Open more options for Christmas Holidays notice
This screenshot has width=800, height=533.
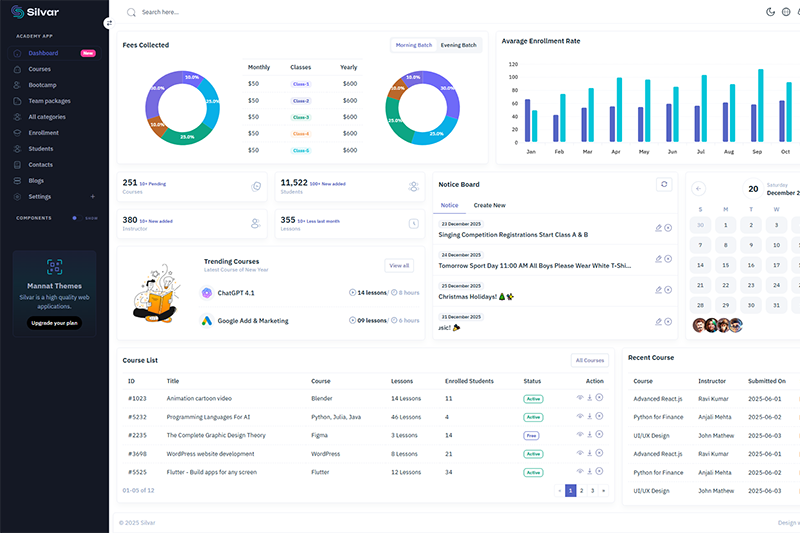pos(668,291)
